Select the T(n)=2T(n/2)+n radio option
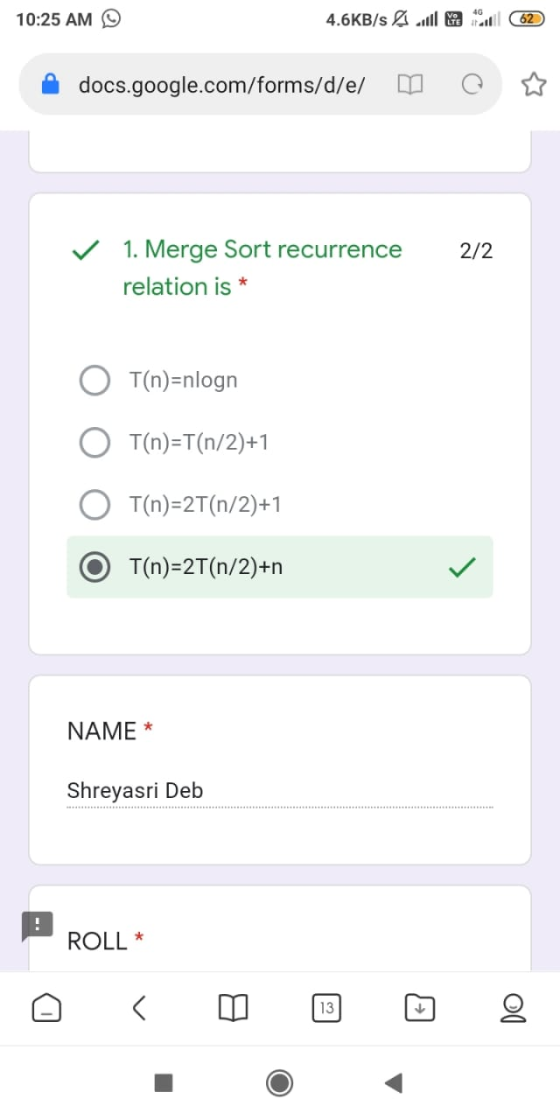This screenshot has height=1120, width=560. point(95,567)
